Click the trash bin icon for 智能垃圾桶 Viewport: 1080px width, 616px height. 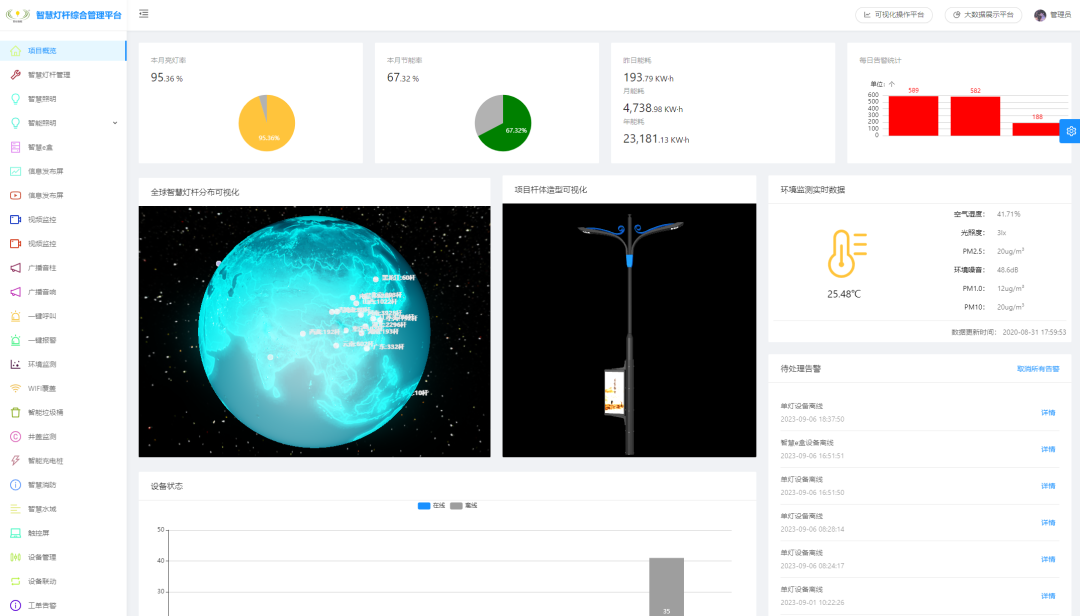(15, 412)
